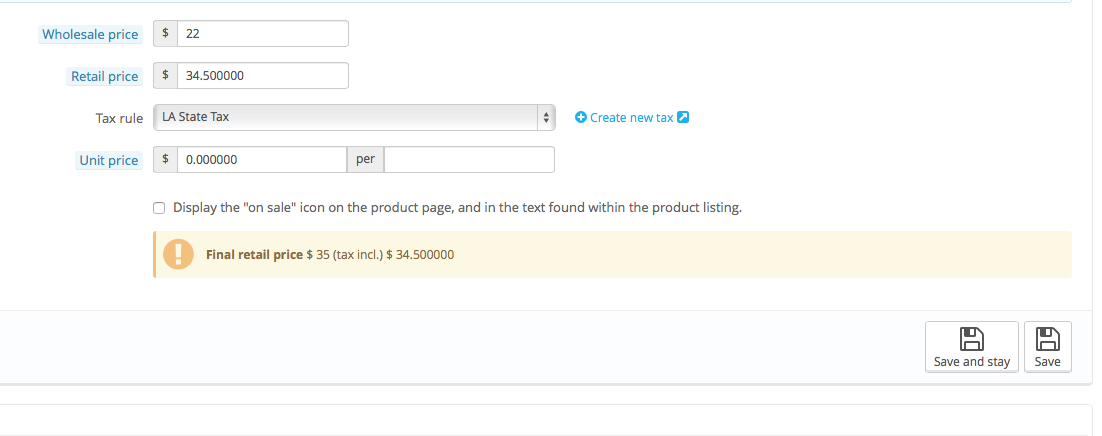Open the Create new tax link
Viewport: 1102px width, 436px height.
point(631,118)
